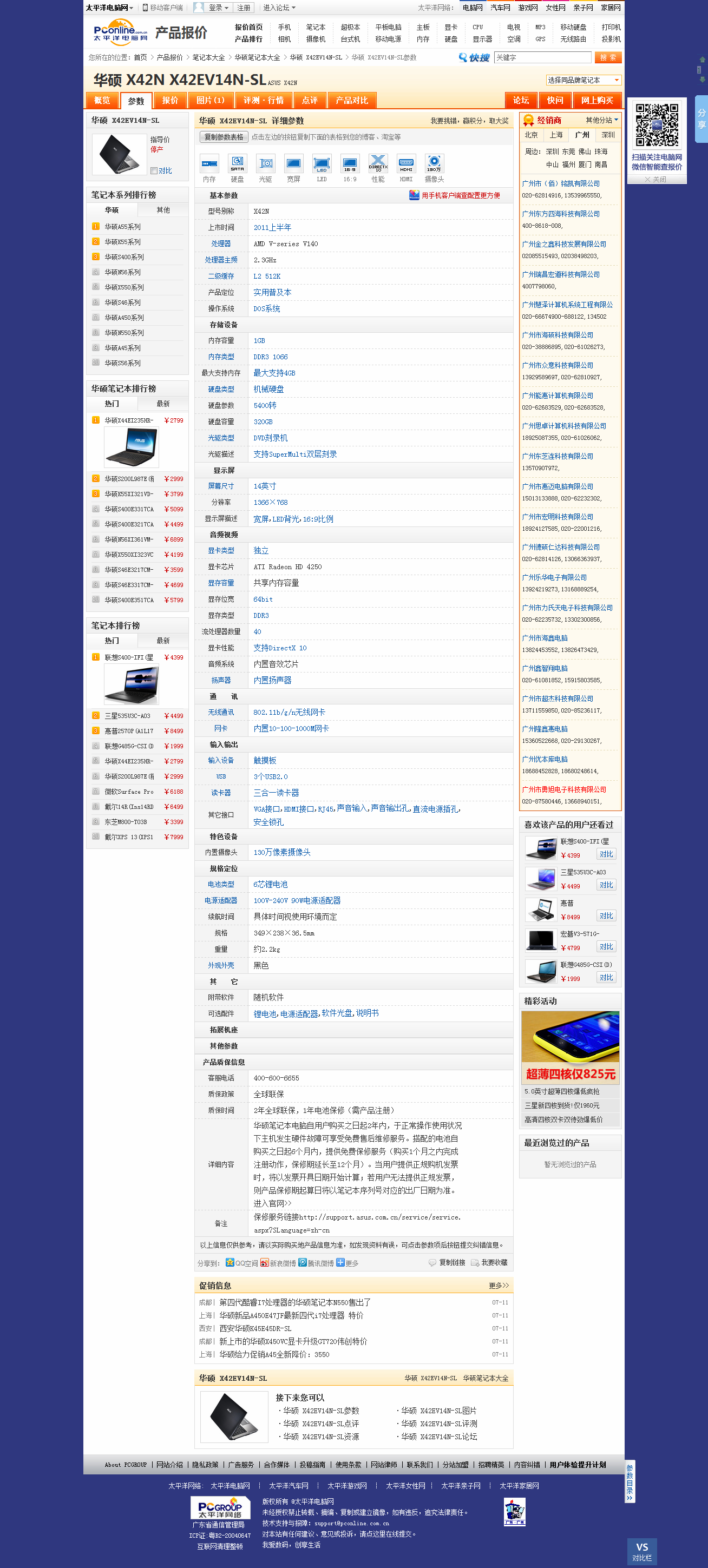Select the 北京 dealer city tab
The height and width of the screenshot is (1568, 708).
click(532, 135)
